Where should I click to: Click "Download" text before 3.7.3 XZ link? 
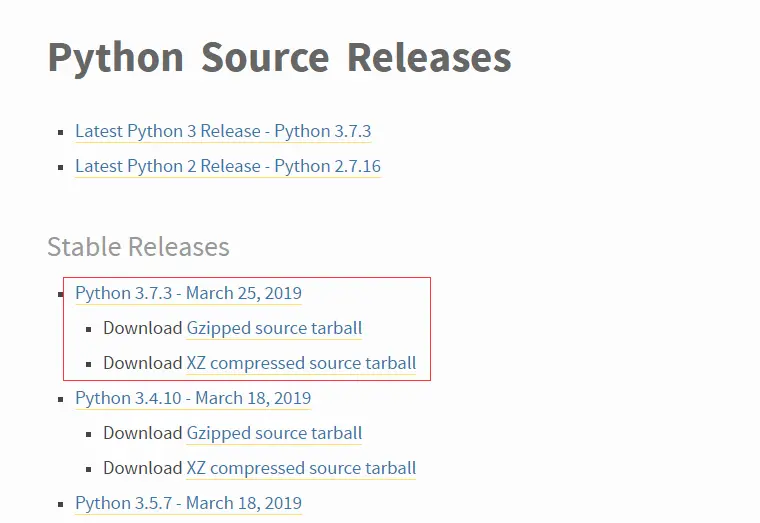142,363
